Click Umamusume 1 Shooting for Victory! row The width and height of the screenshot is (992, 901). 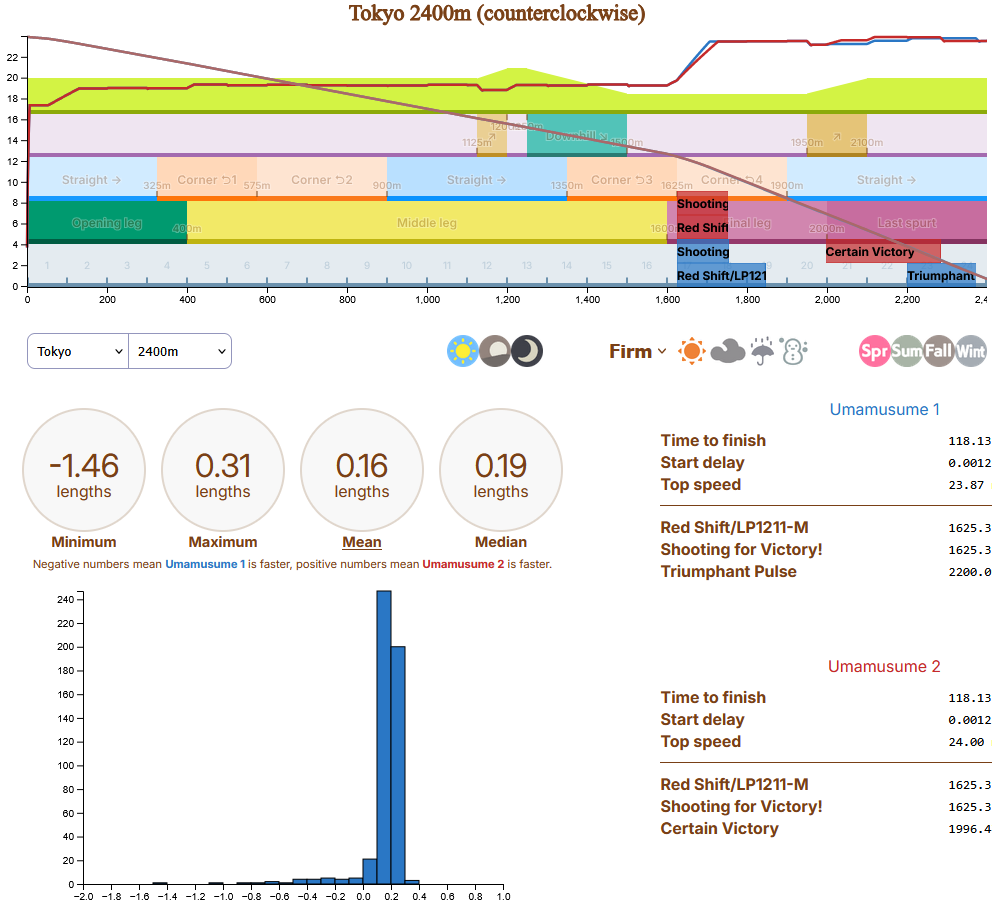pos(826,549)
